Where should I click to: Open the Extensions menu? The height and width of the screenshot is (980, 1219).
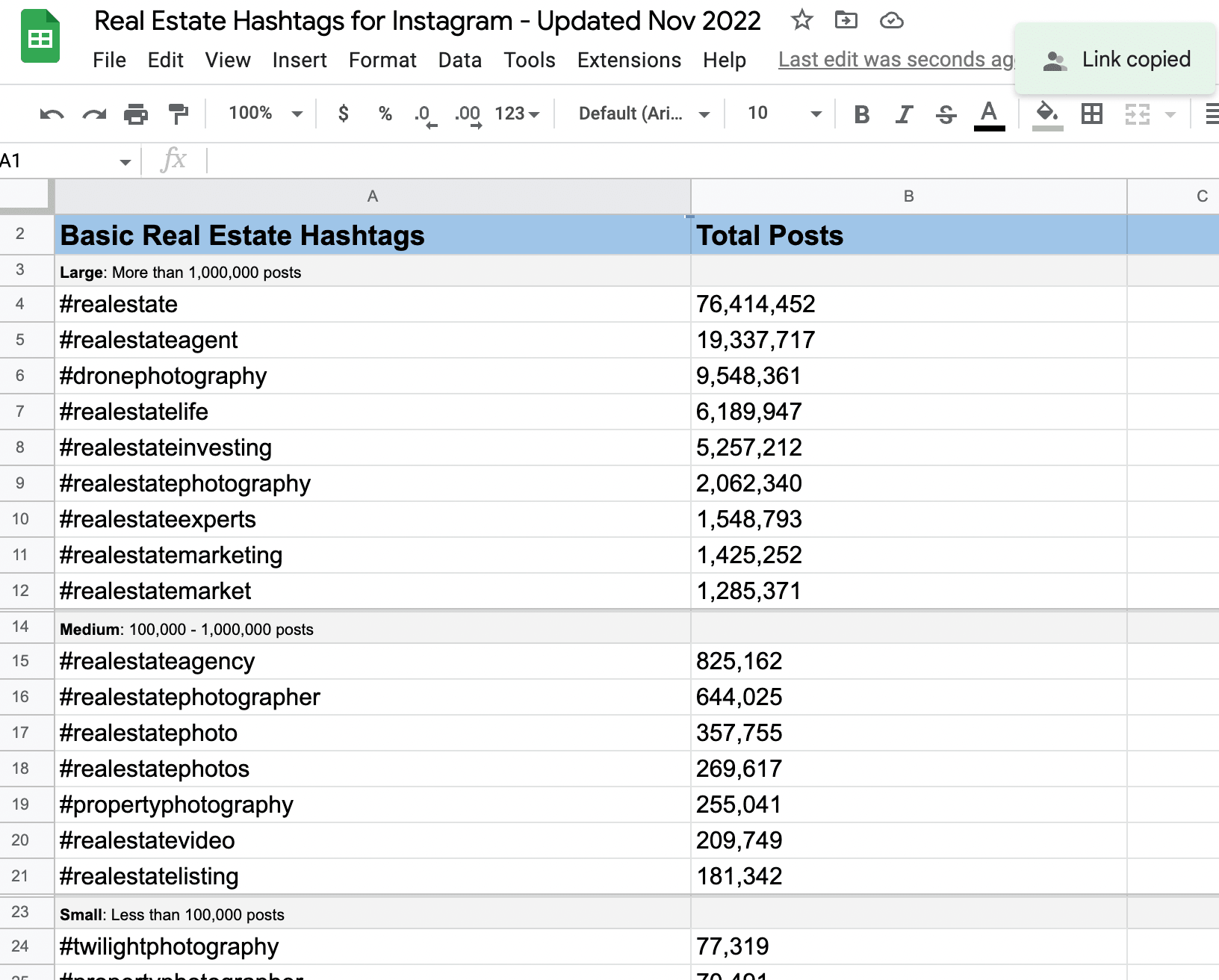pyautogui.click(x=629, y=60)
